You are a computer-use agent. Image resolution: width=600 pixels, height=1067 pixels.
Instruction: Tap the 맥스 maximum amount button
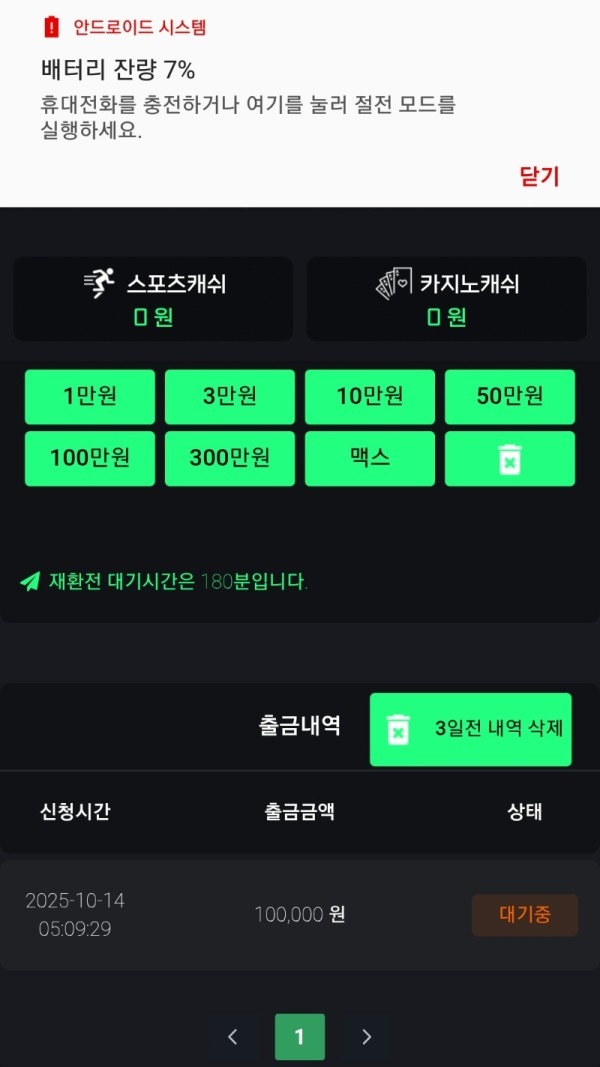(x=370, y=459)
